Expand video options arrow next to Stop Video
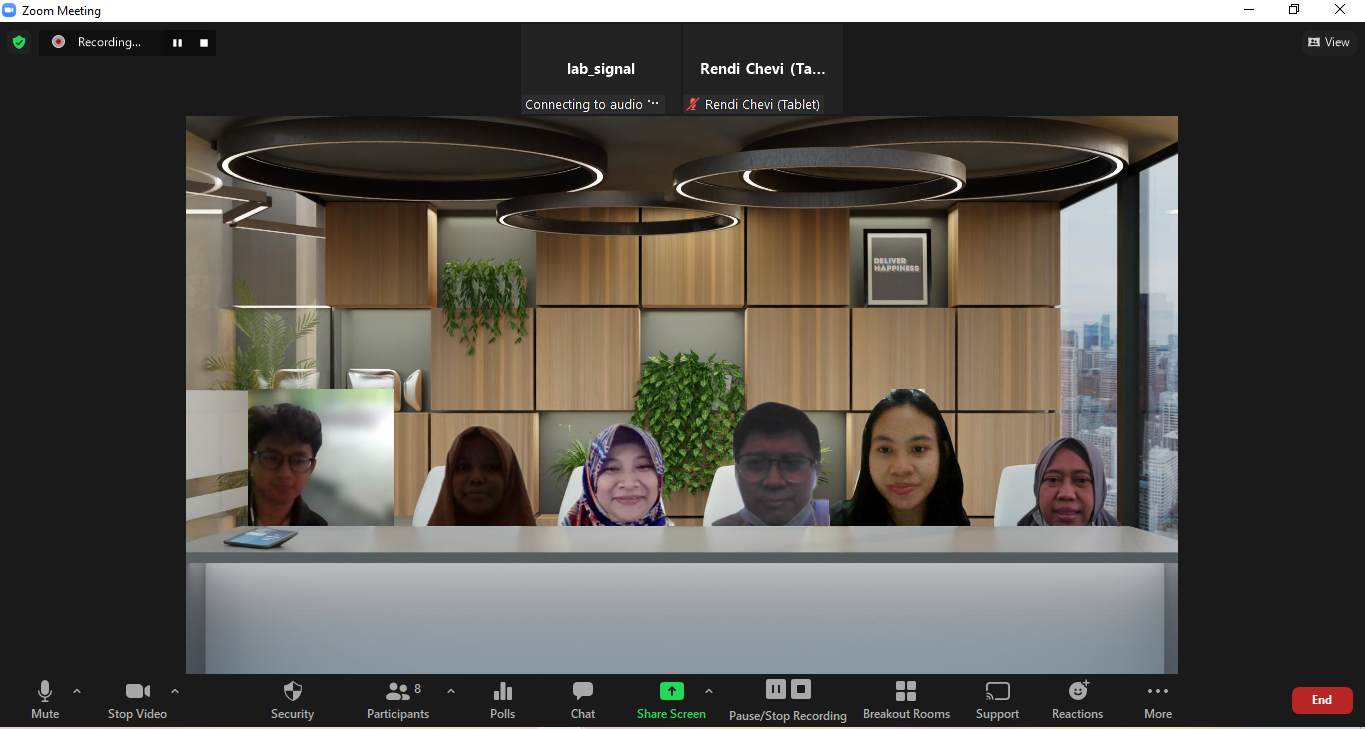 175,691
